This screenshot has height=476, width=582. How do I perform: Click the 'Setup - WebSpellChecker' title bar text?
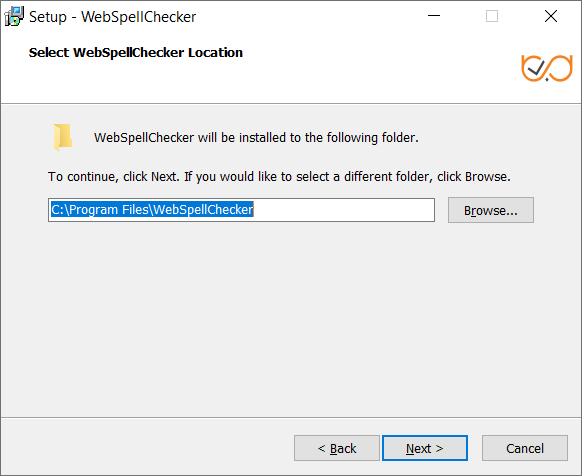[112, 17]
